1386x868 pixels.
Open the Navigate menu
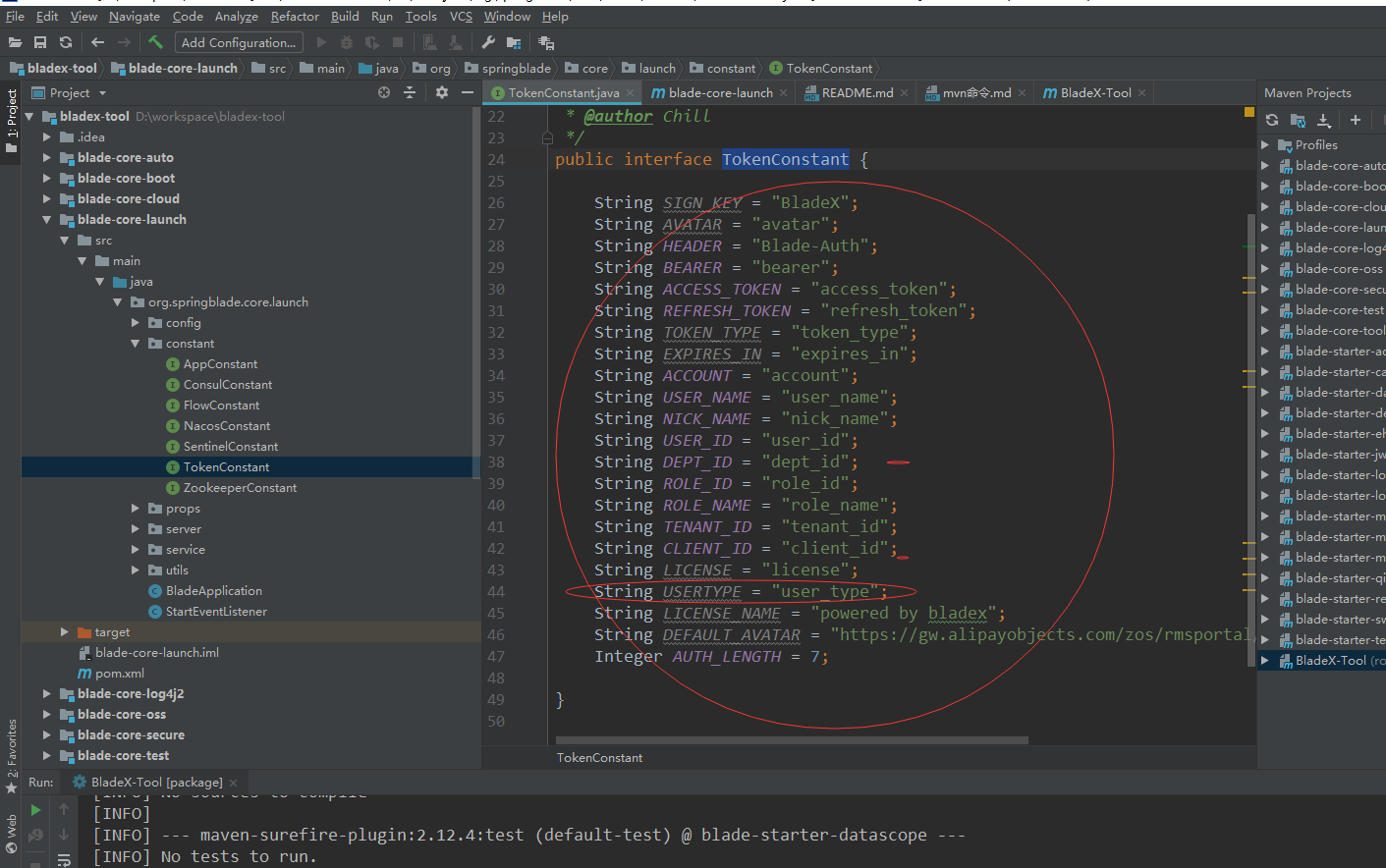(x=135, y=16)
